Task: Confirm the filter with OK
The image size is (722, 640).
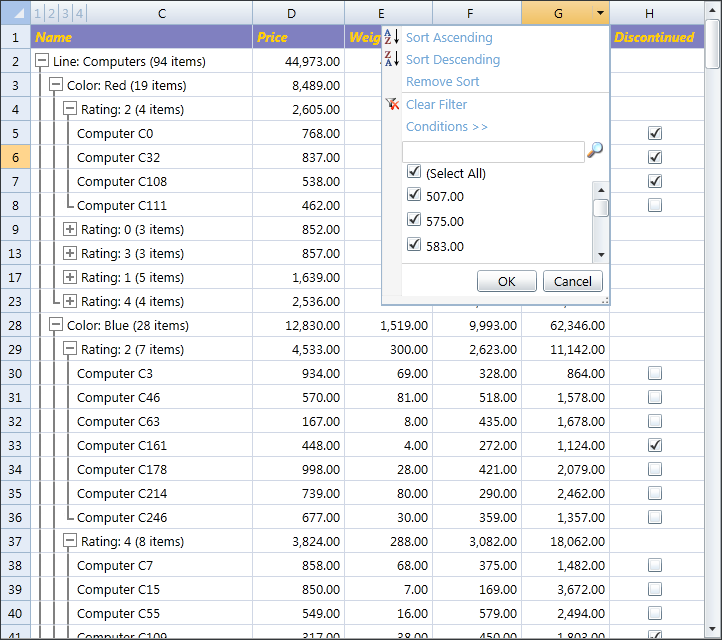Action: (x=507, y=281)
